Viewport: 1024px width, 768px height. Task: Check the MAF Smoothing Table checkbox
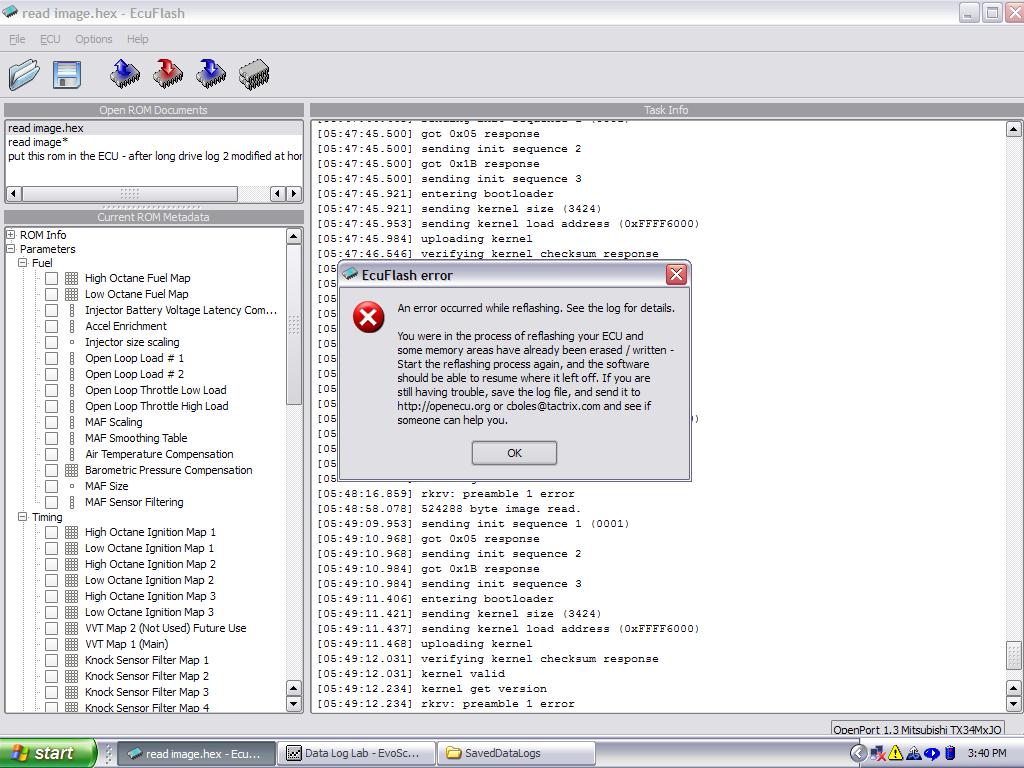click(x=52, y=438)
